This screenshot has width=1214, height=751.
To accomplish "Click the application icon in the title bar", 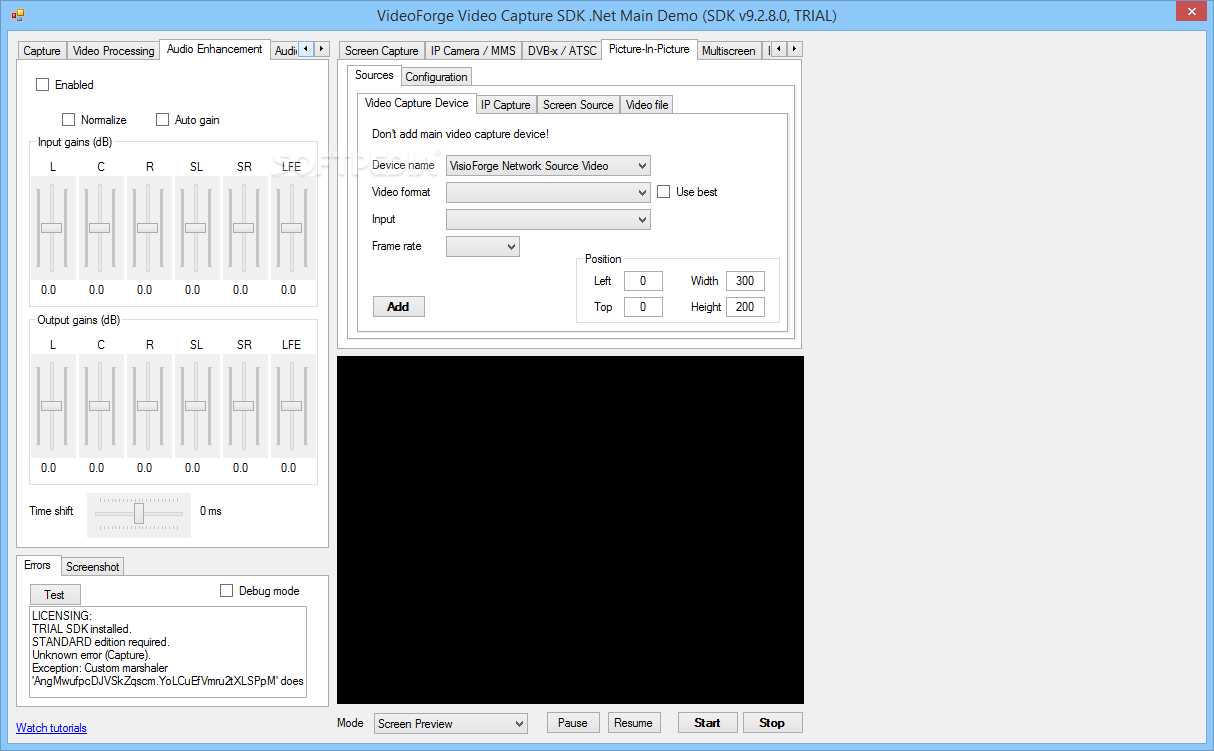I will coord(18,15).
